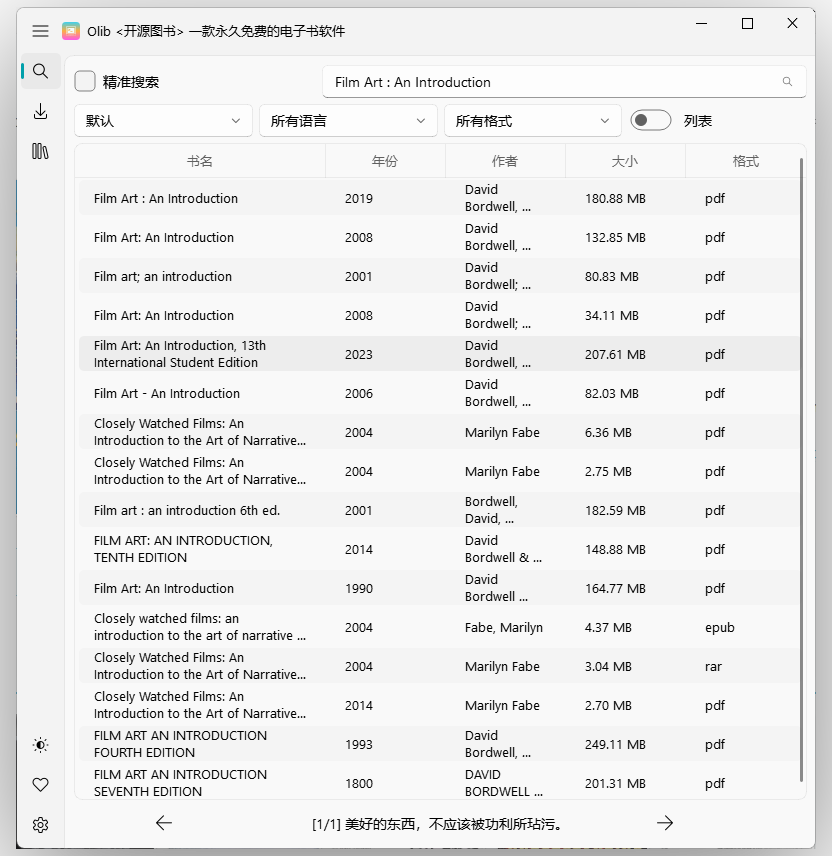Select the rar format Closely Watched Films row
Screen dimensions: 832x856
coord(439,667)
